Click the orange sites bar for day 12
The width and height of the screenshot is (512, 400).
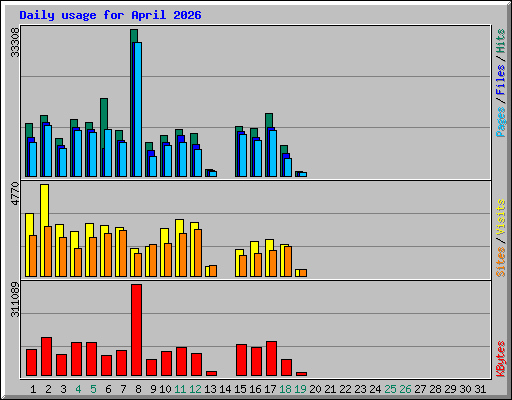[x=198, y=253]
